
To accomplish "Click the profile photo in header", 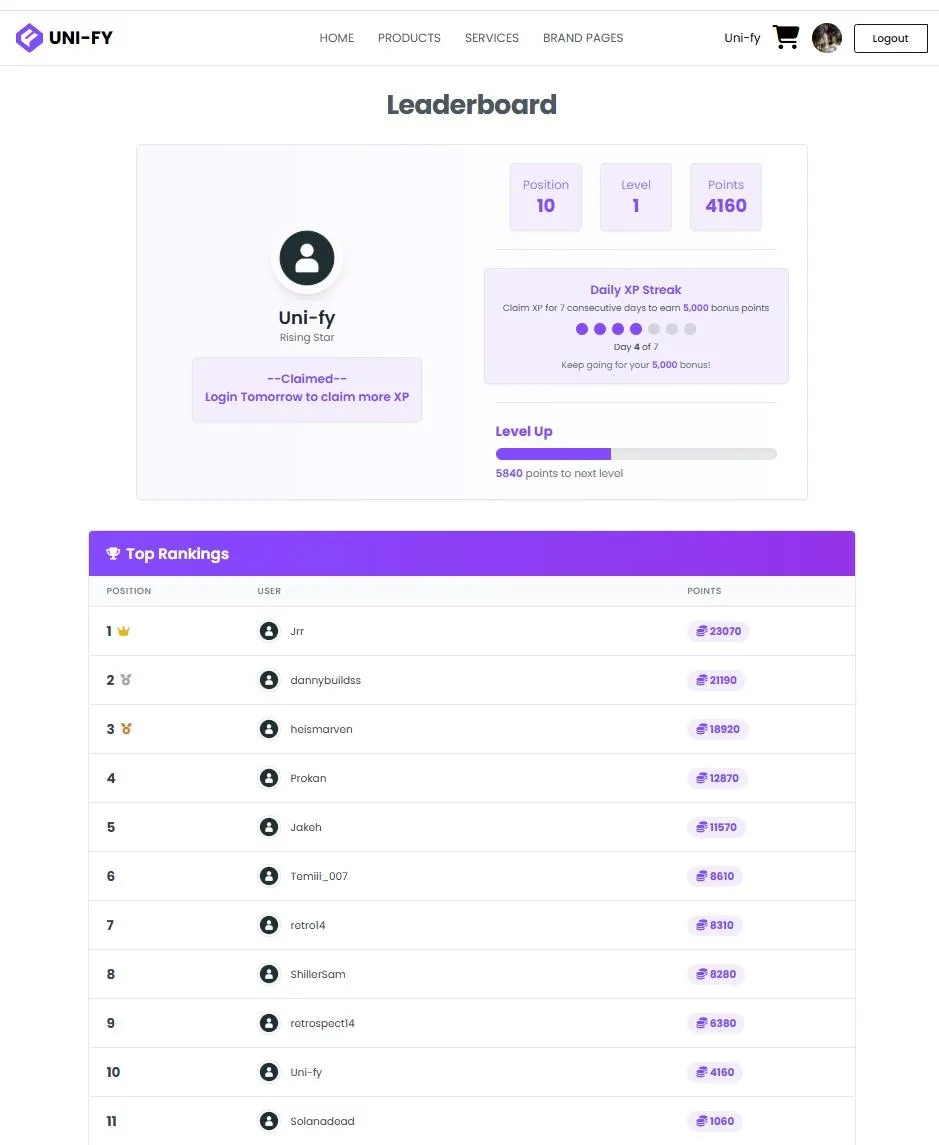I will 827,38.
